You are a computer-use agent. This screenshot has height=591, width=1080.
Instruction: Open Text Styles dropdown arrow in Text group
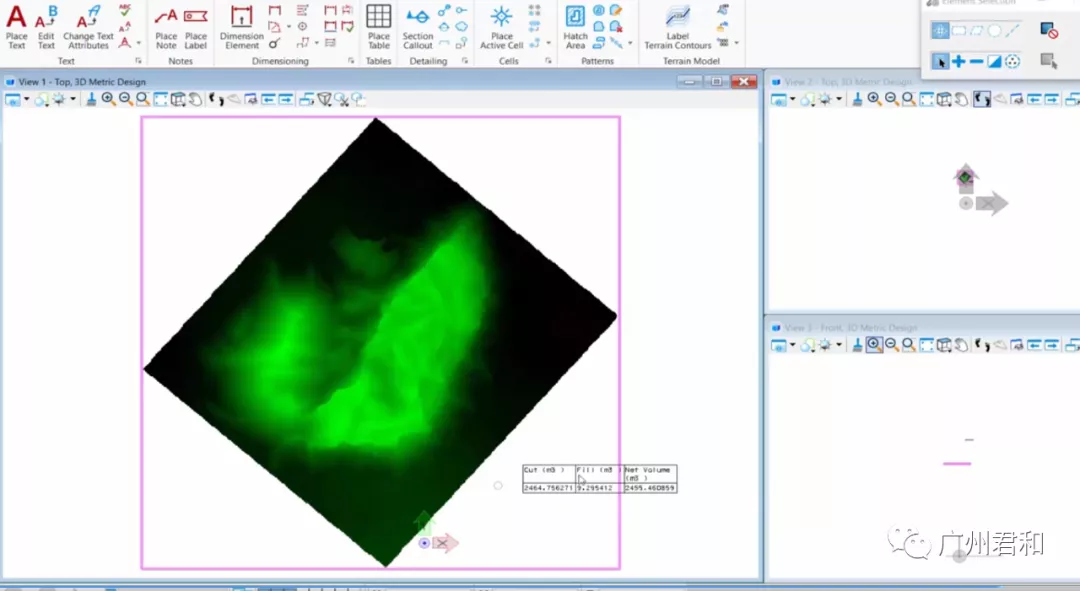[x=138, y=43]
